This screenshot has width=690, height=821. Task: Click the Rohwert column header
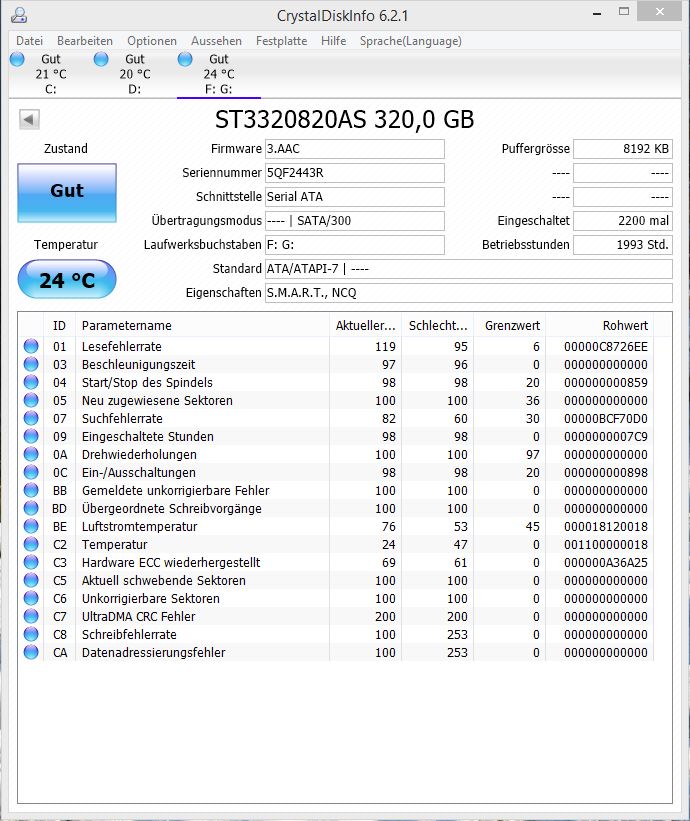600,325
